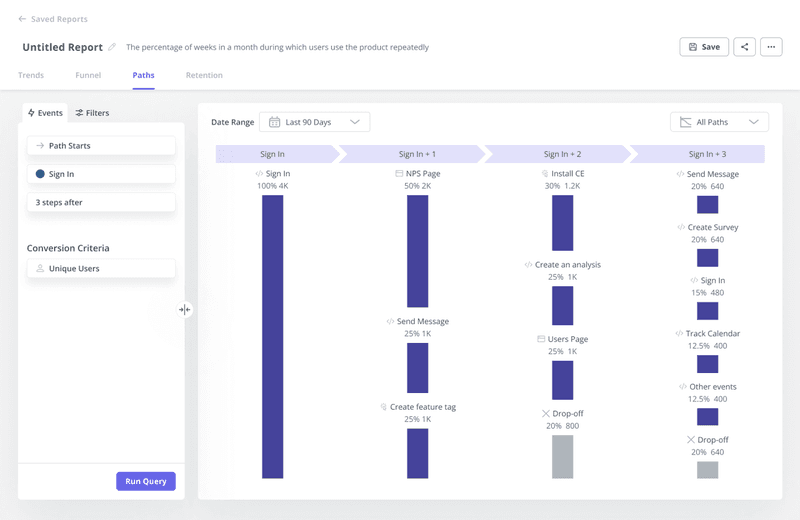Go to the Retention tab
The height and width of the screenshot is (520, 800).
coord(204,75)
